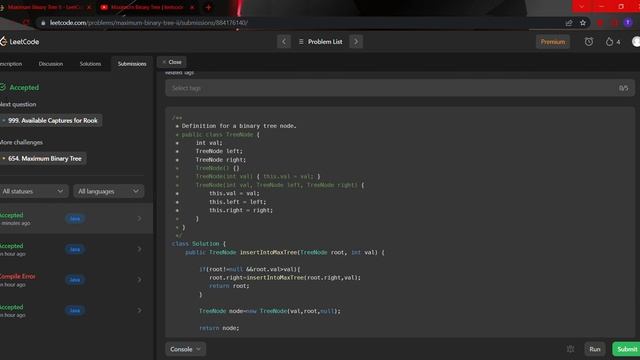Image resolution: width=640 pixels, height=360 pixels.
Task: Expand the All statuses dropdown
Action: (33, 191)
